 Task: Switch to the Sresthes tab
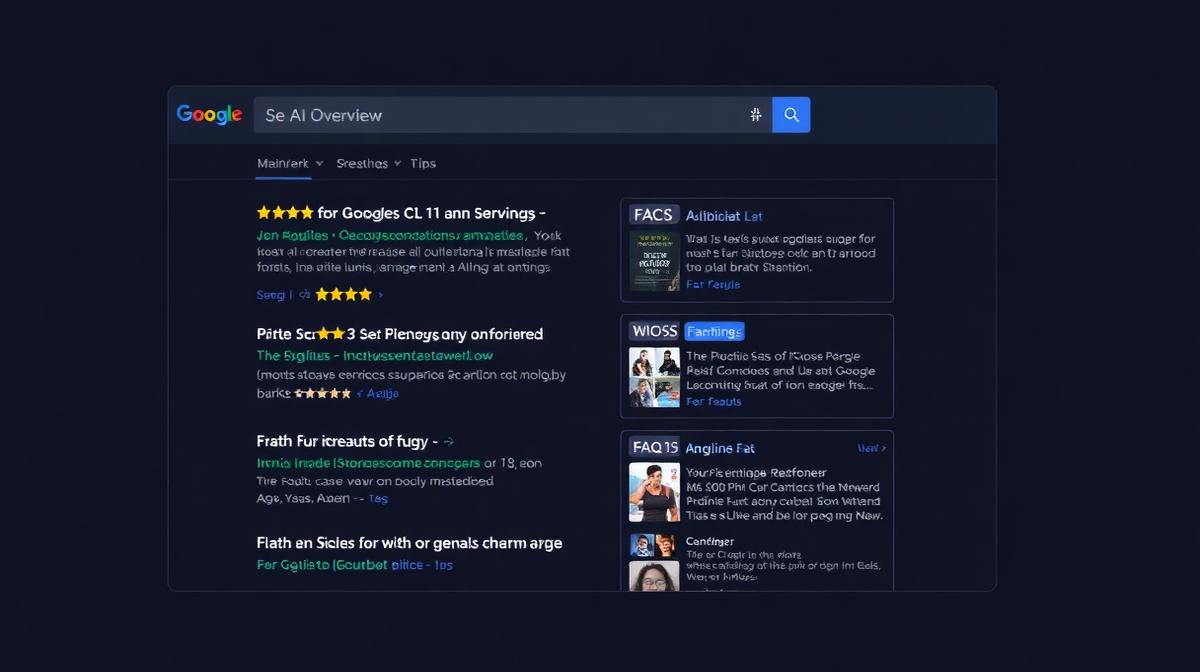pyautogui.click(x=362, y=163)
